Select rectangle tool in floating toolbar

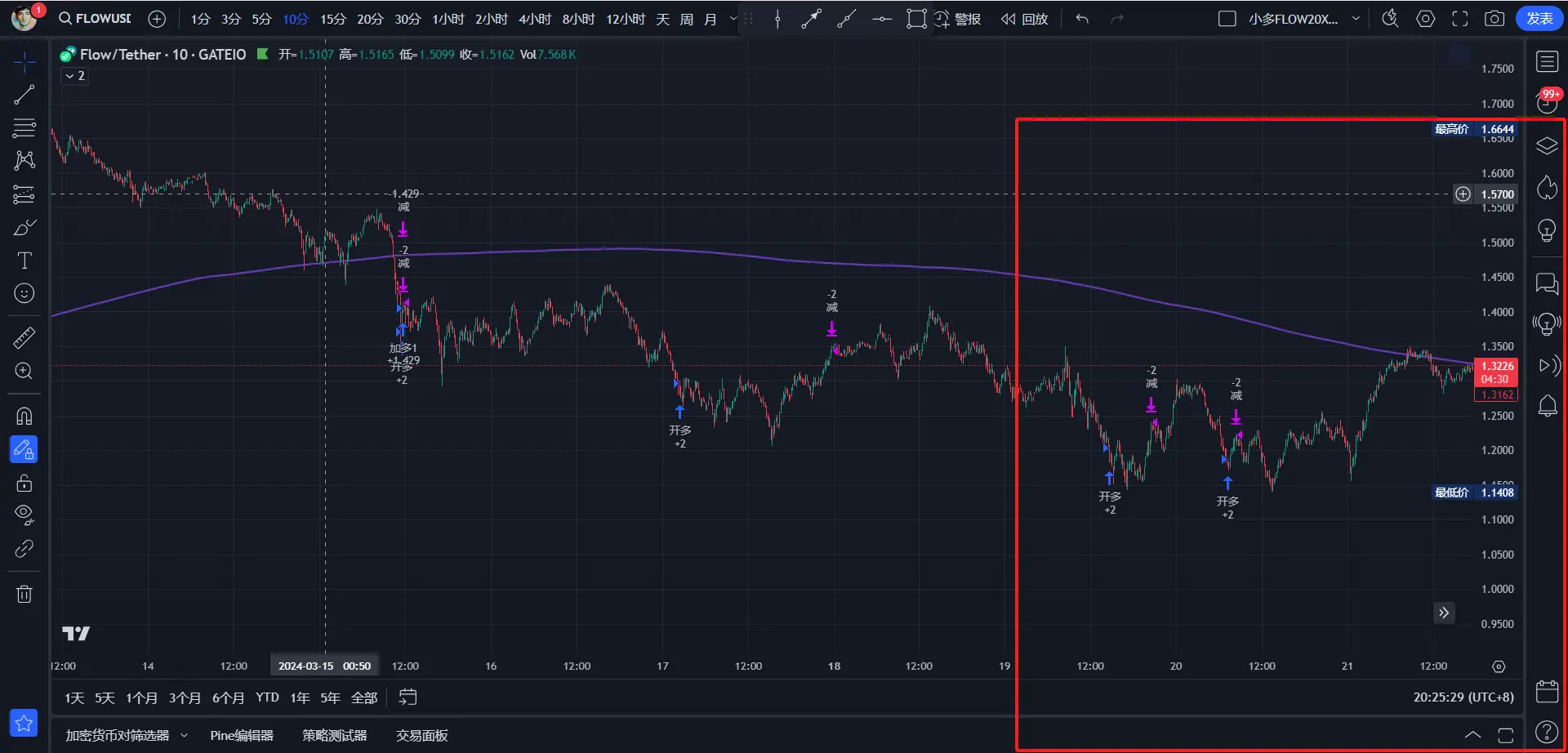916,19
